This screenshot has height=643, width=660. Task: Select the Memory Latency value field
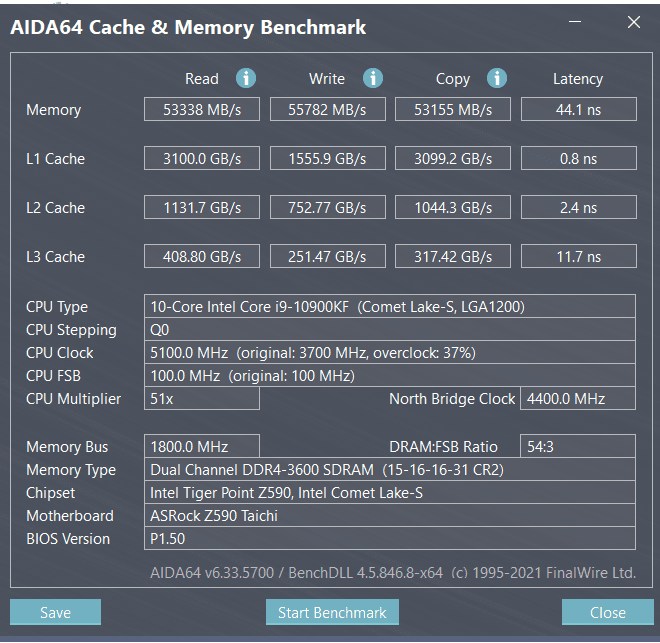(x=578, y=109)
